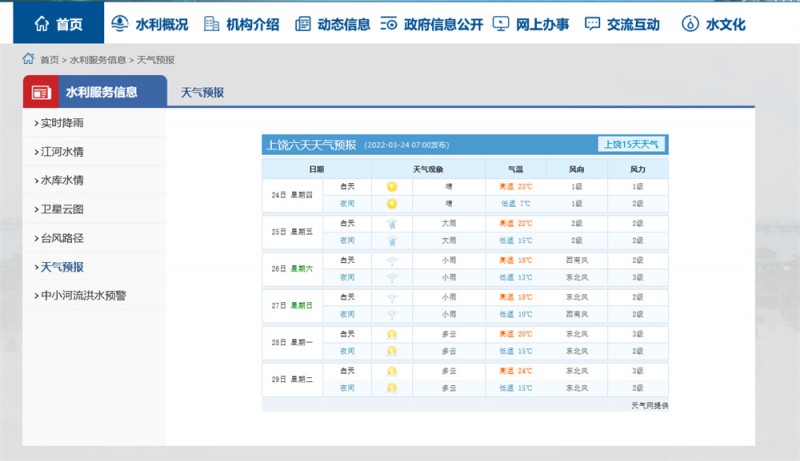Open the 交流互动 menu
This screenshot has width=800, height=461.
(622, 24)
